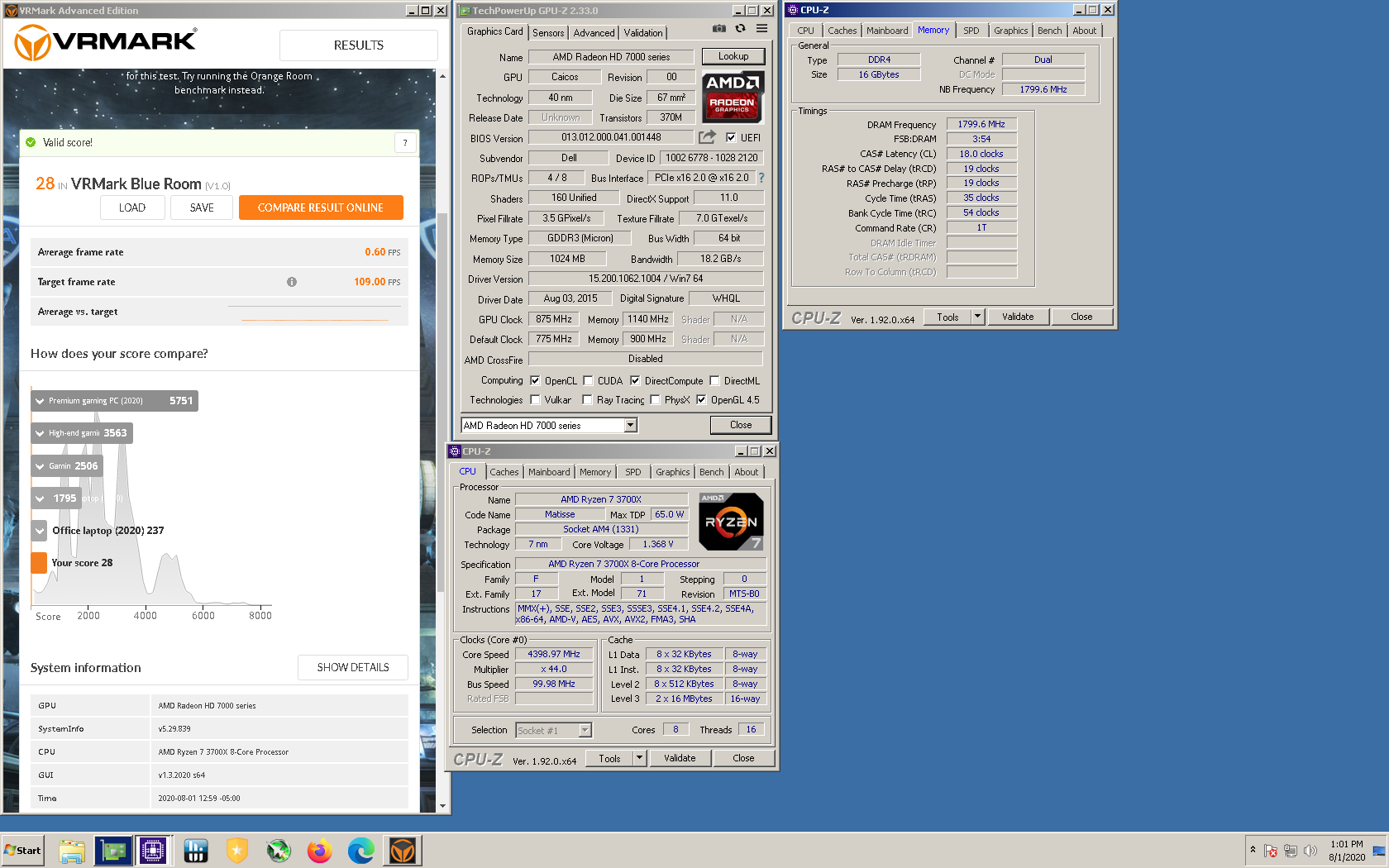Image resolution: width=1389 pixels, height=868 pixels.
Task: Click the valid score help question button
Action: 405,142
